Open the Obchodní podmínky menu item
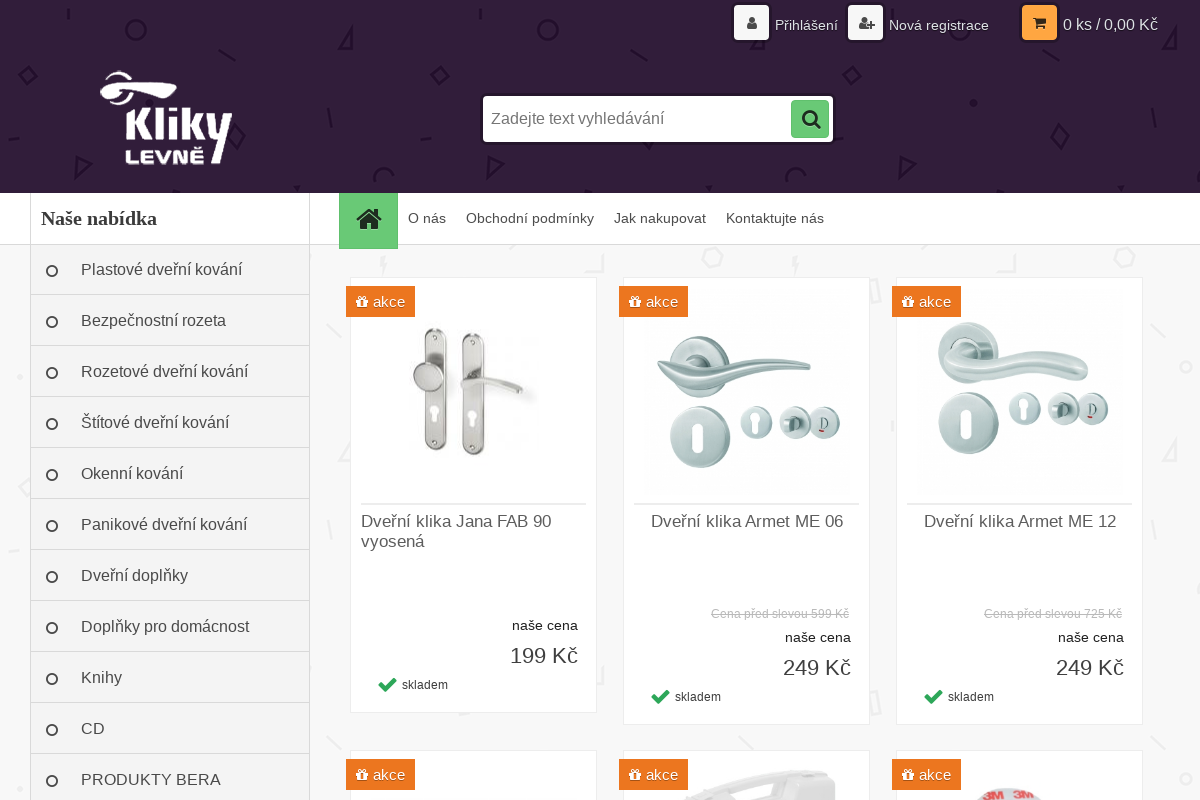This screenshot has width=1200, height=800. [x=530, y=219]
